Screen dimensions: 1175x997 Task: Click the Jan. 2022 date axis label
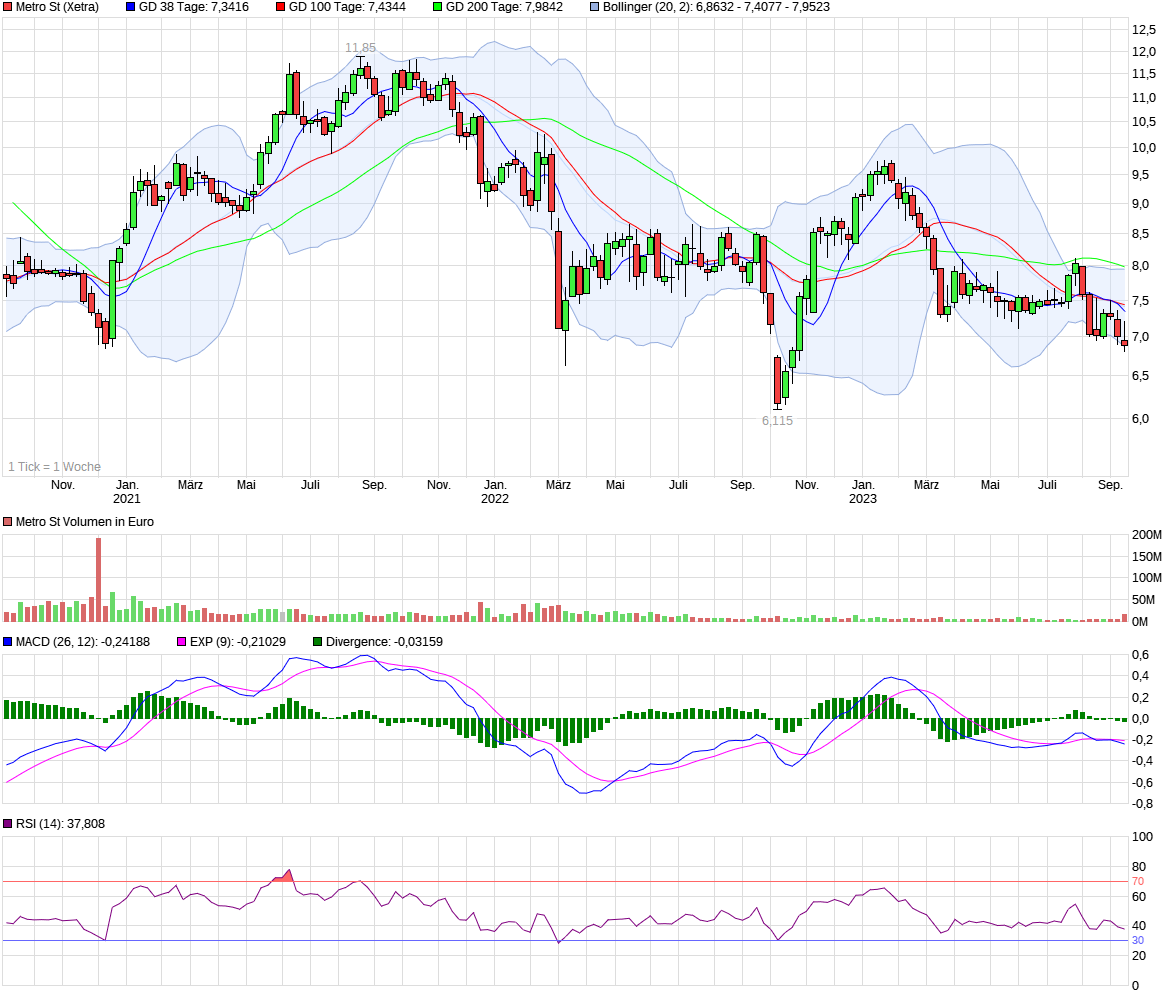click(495, 492)
